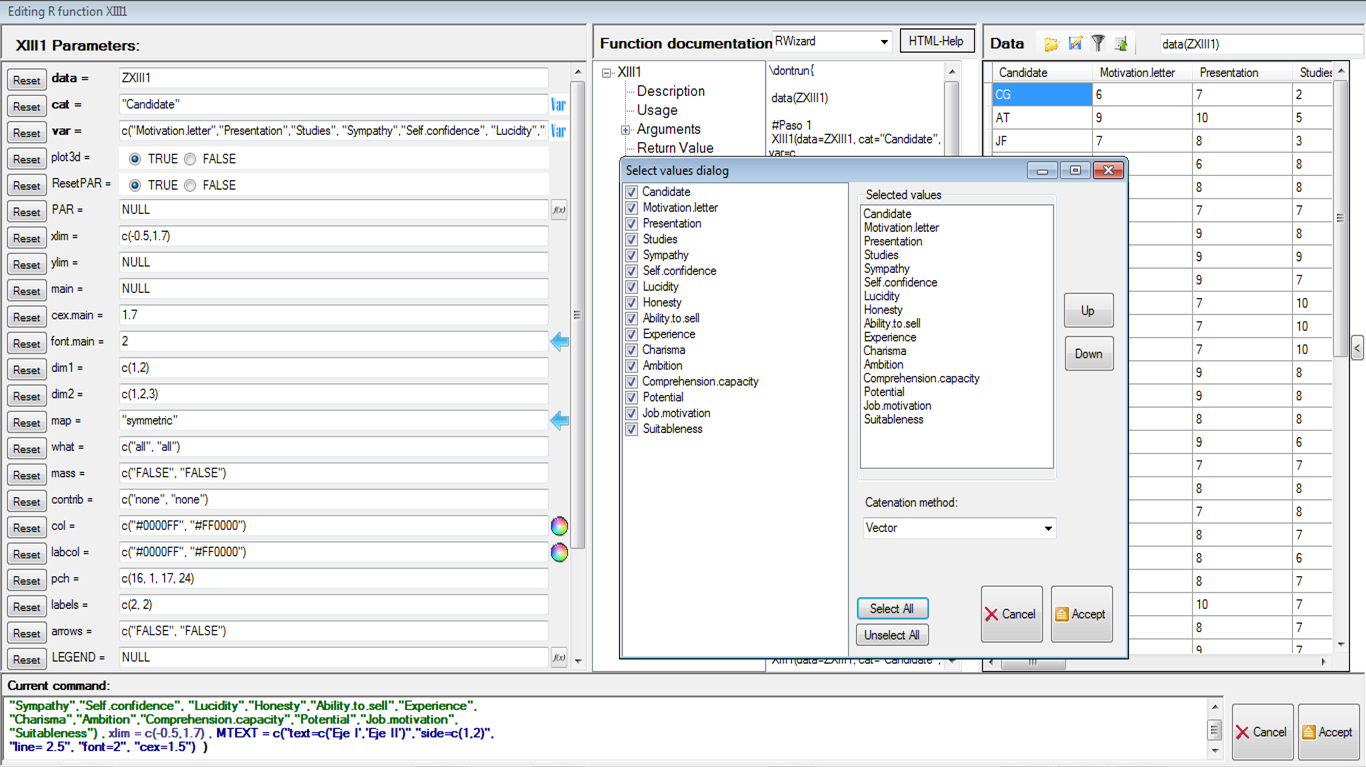Select Return Value in documentation tree
This screenshot has height=767, width=1366.
pyautogui.click(x=675, y=148)
